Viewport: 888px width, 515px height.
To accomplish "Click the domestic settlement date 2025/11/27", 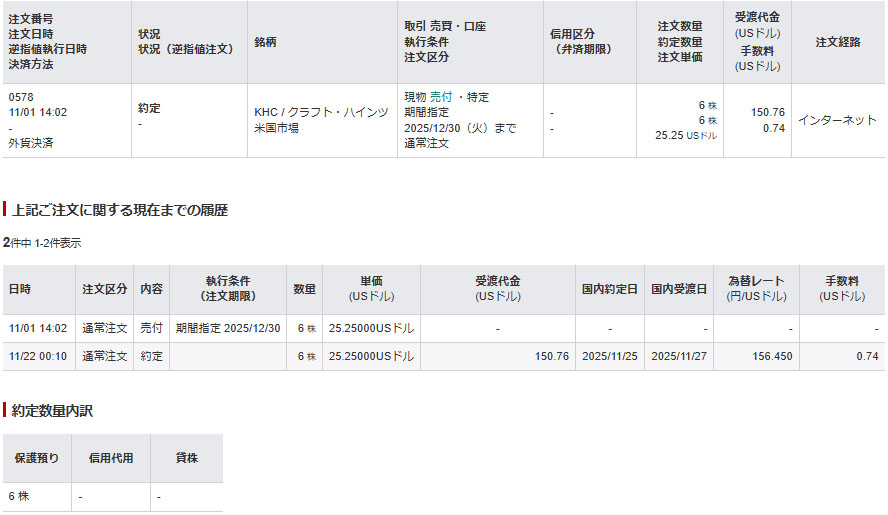I will point(679,356).
